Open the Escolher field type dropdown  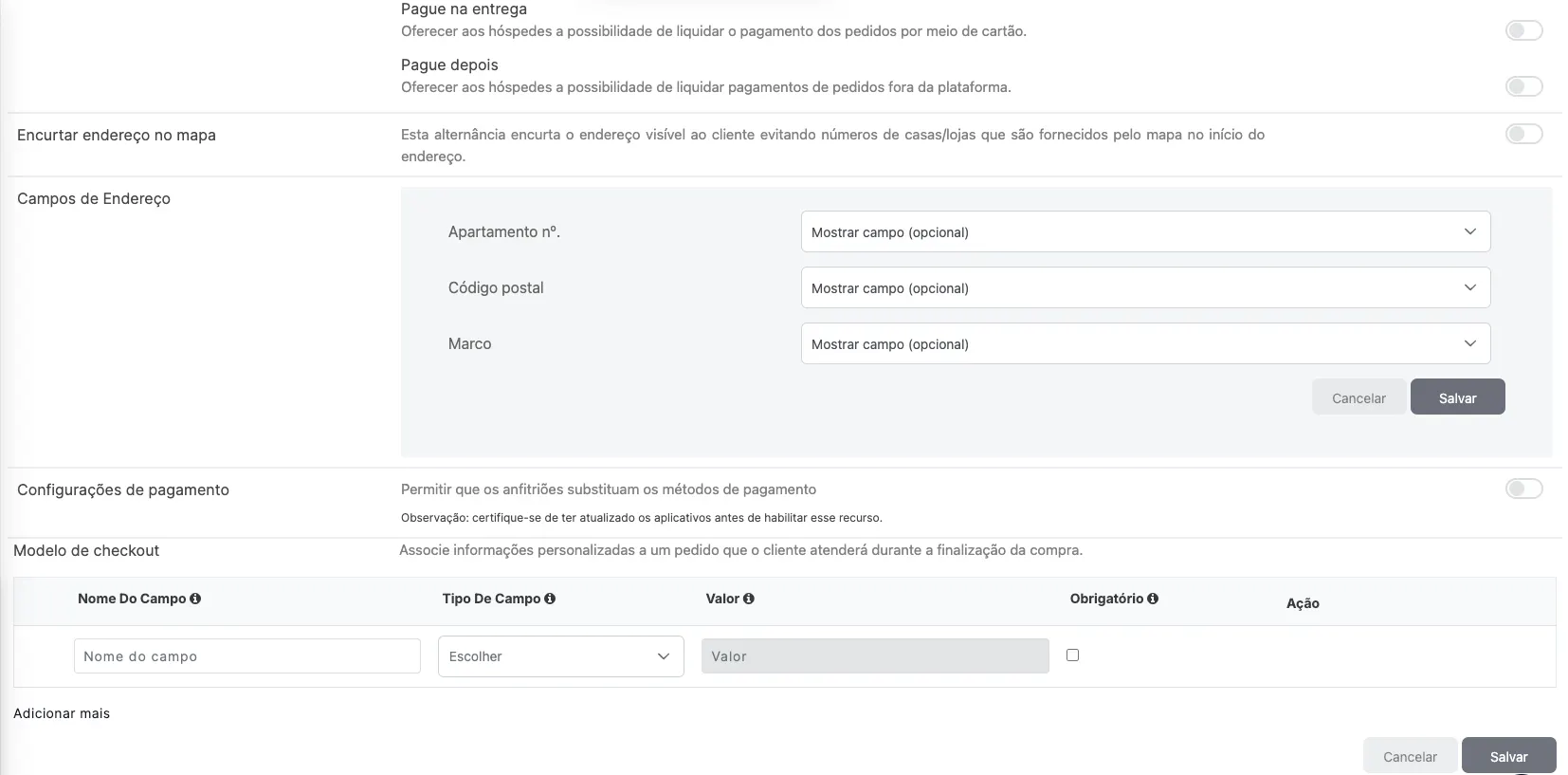(560, 656)
